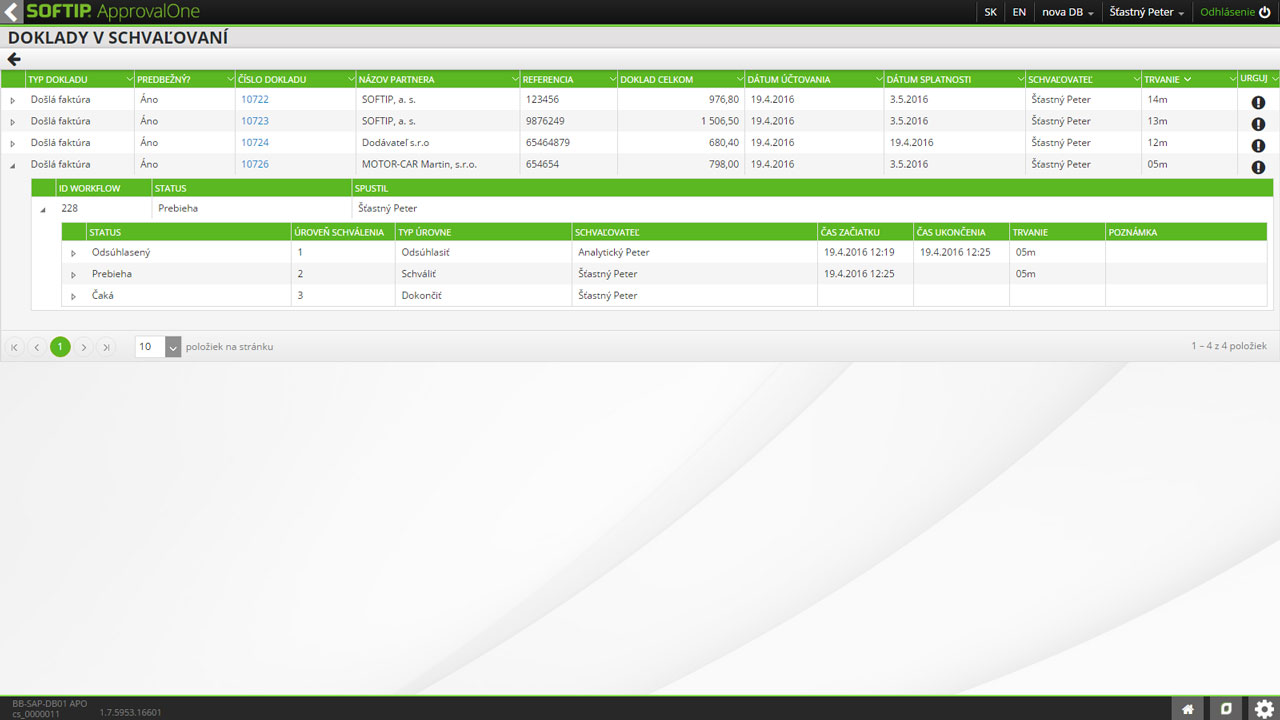1280x720 pixels.
Task: Open the Šťastný Peter user menu
Action: tap(1146, 12)
